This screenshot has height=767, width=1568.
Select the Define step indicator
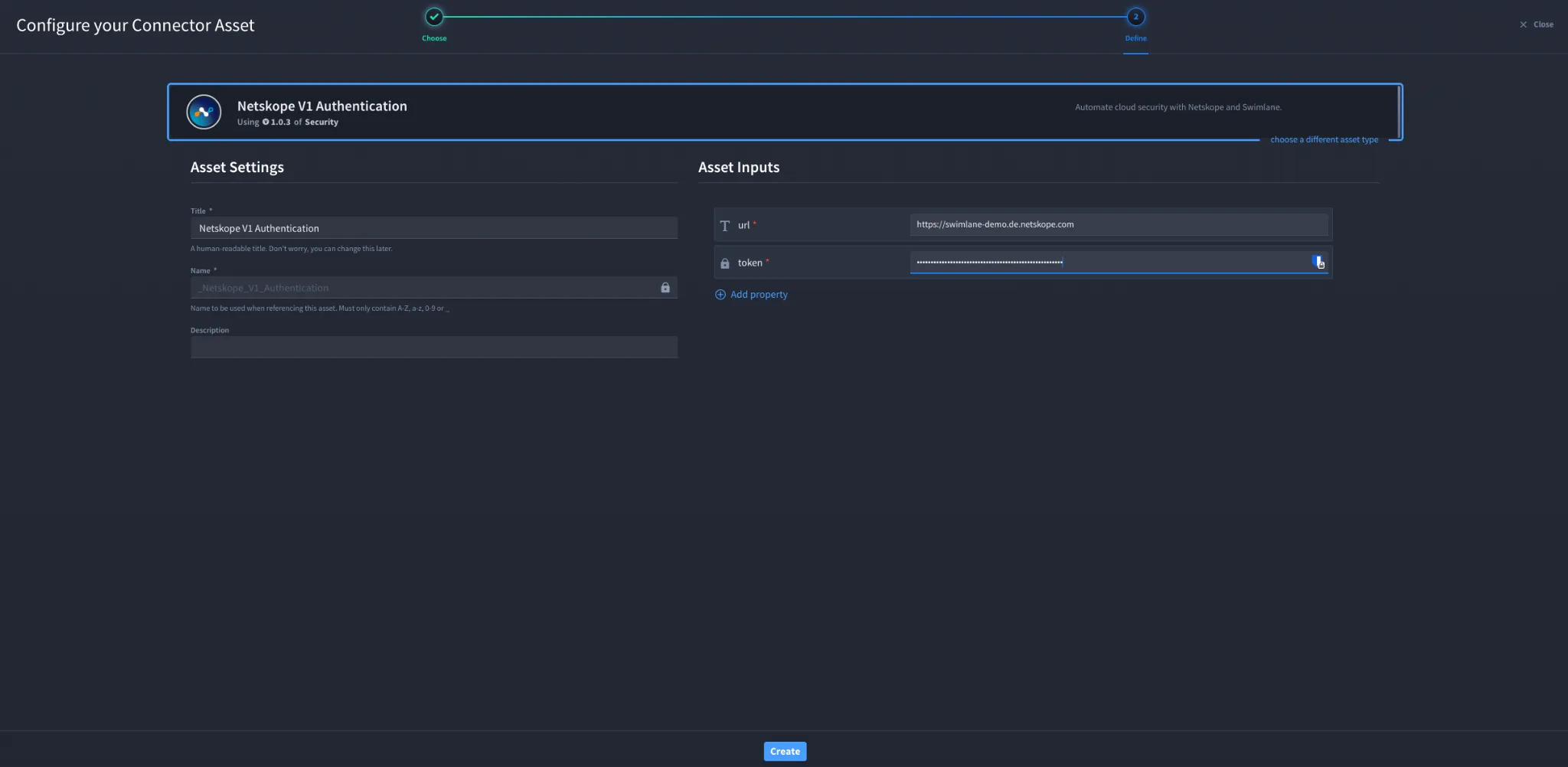[1135, 17]
